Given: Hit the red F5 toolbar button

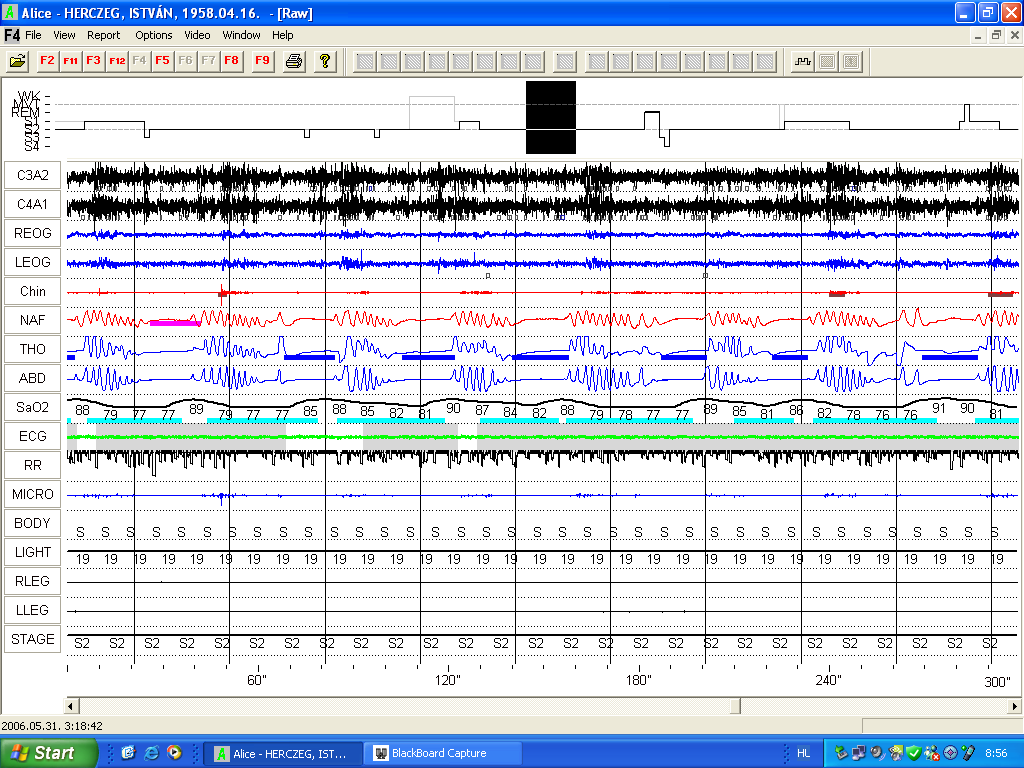Looking at the screenshot, I should (x=163, y=61).
